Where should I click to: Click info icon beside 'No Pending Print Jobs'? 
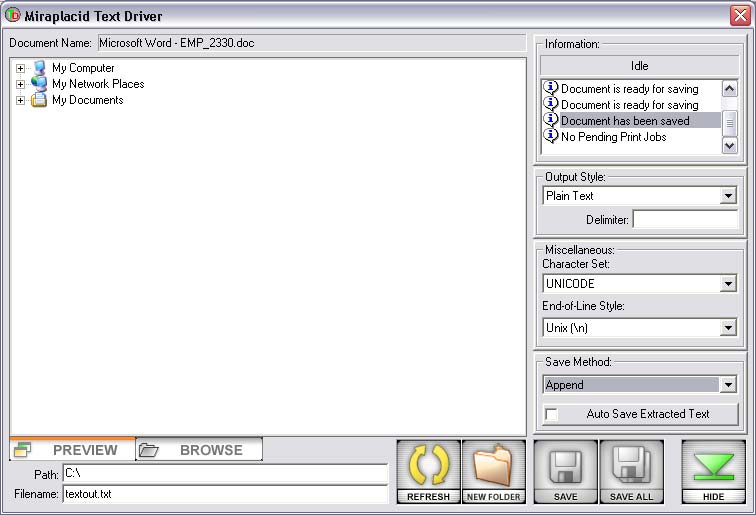click(x=551, y=136)
